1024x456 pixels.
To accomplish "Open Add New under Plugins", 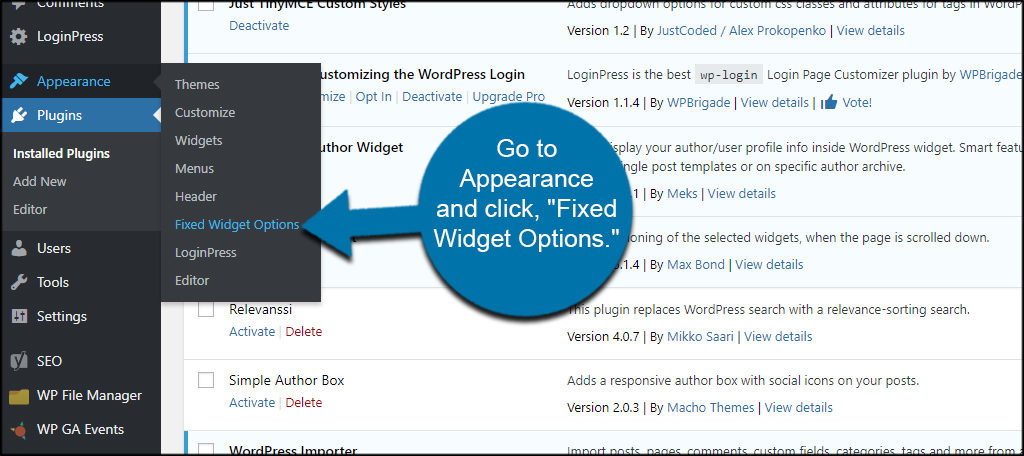I will tap(40, 182).
